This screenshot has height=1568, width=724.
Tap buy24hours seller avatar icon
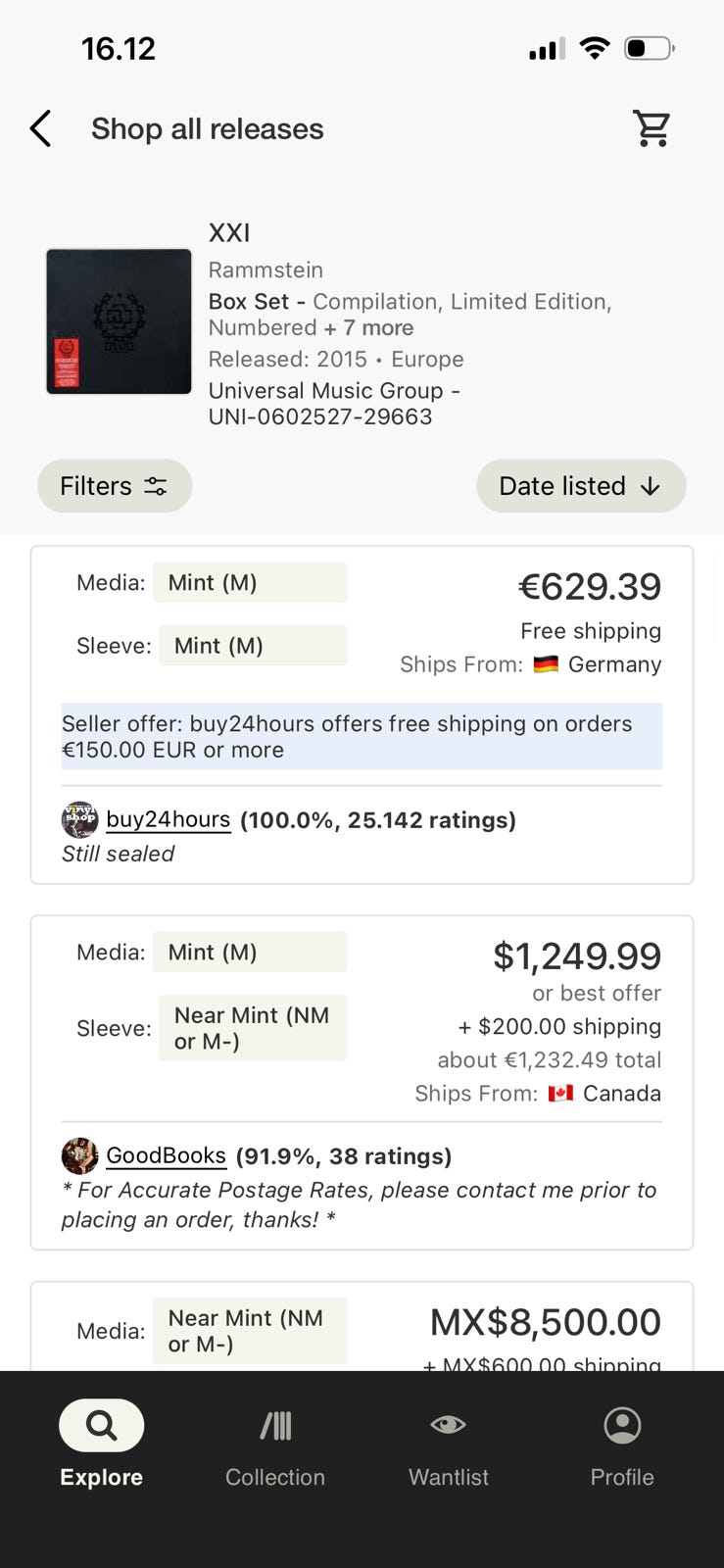click(x=79, y=819)
